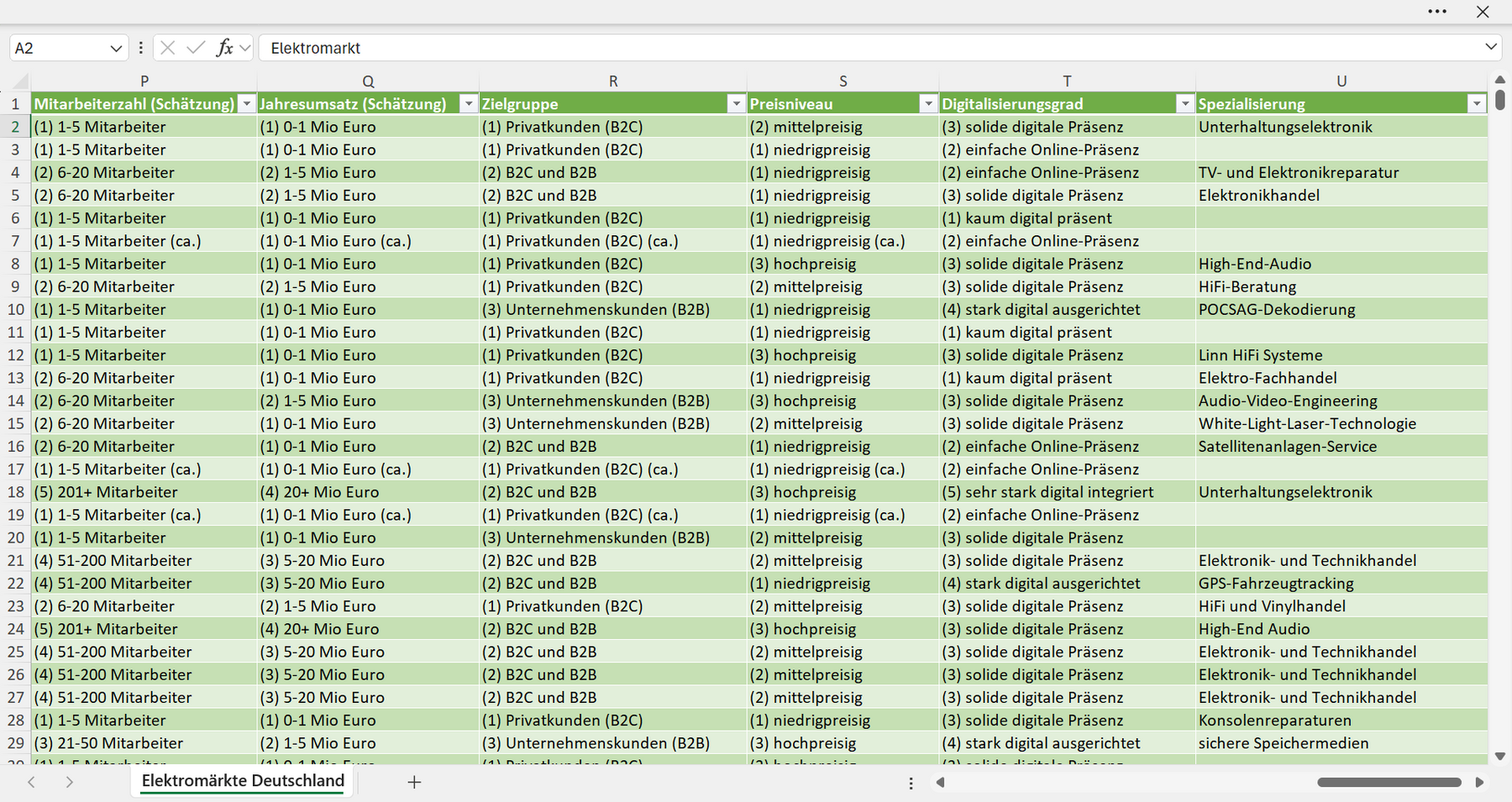Open the Name Box dropdown arrow
The height and width of the screenshot is (802, 1512).
coord(116,49)
